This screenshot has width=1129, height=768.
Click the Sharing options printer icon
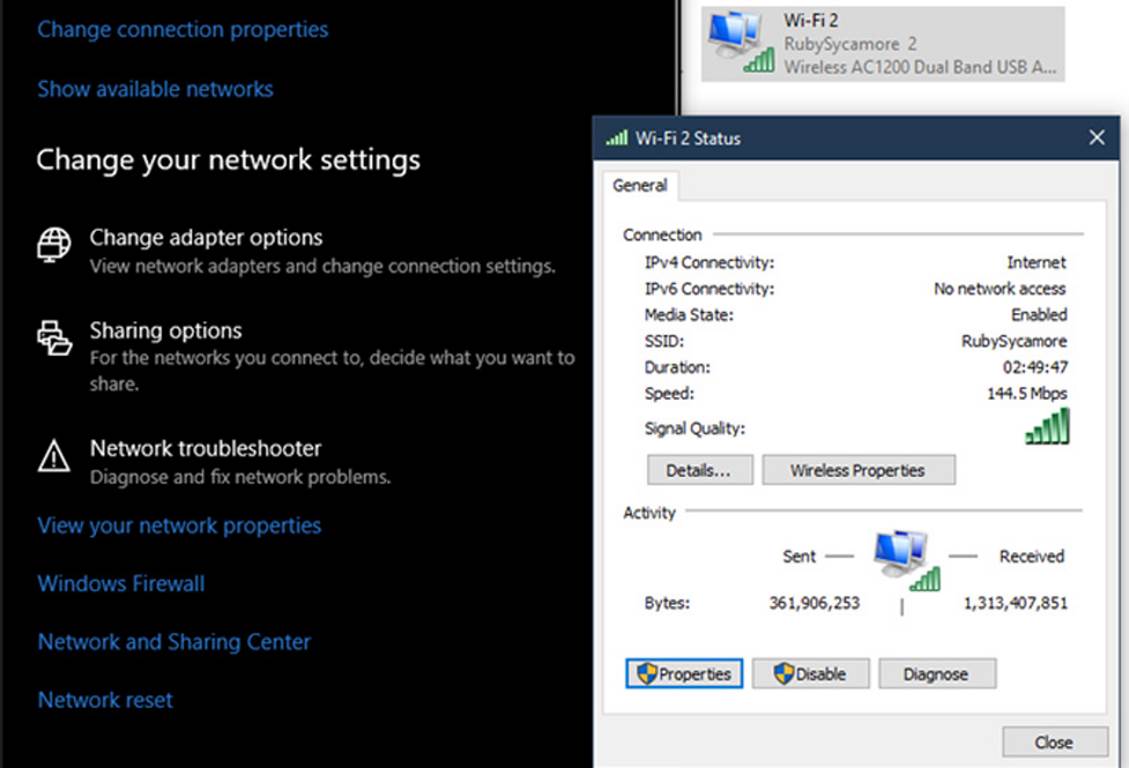[54, 338]
